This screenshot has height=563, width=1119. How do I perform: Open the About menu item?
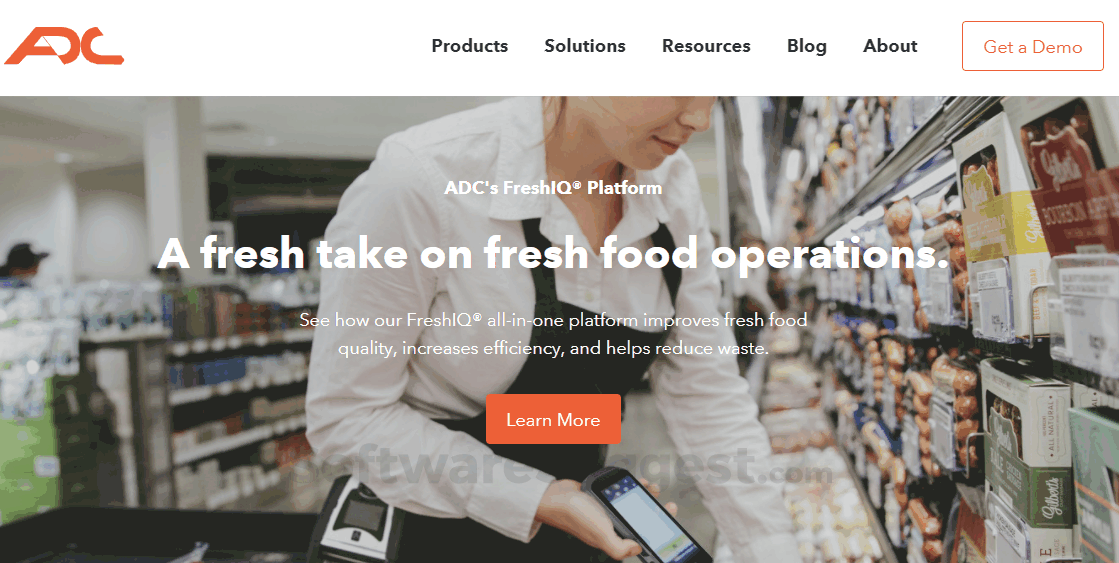point(890,46)
